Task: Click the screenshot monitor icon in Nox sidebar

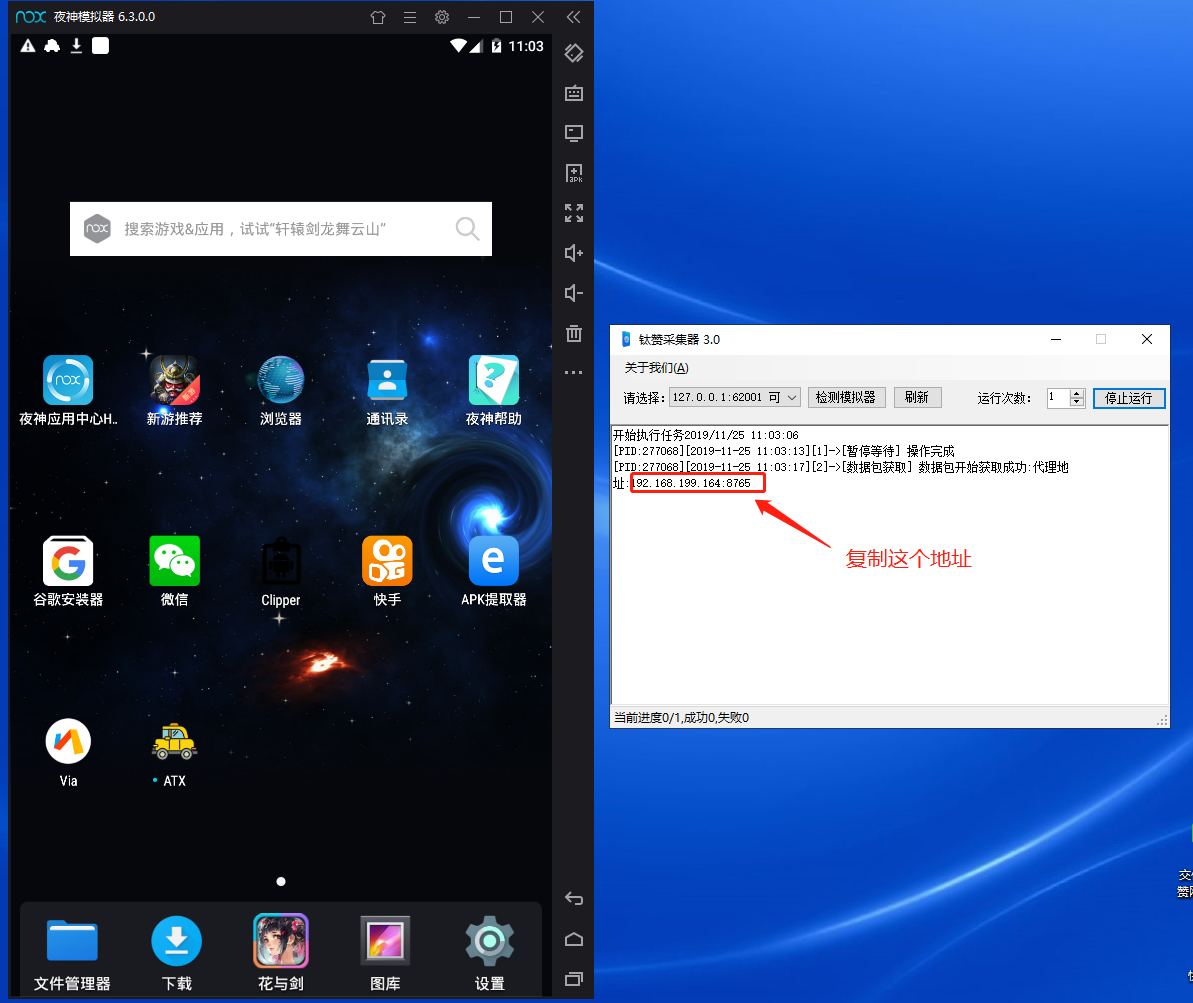Action: (574, 133)
